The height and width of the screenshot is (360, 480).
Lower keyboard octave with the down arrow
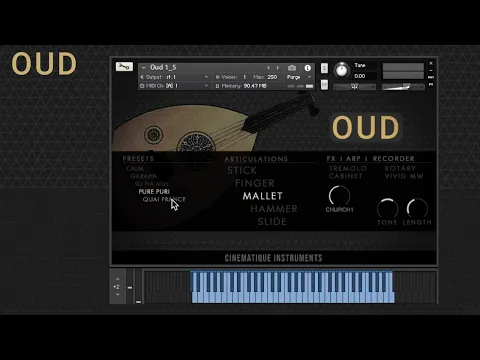(117, 295)
